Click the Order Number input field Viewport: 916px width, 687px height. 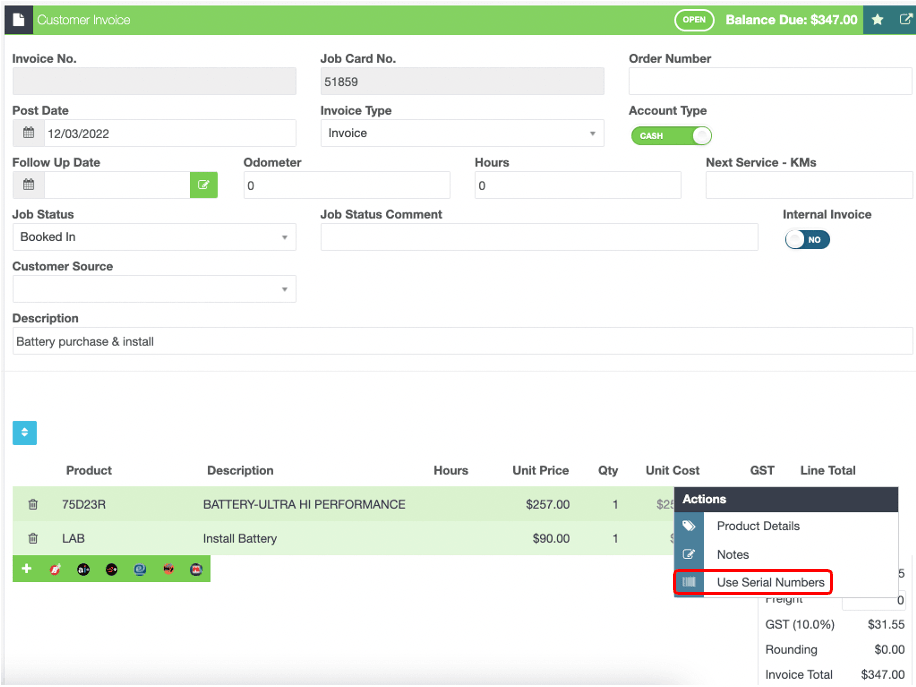(x=770, y=81)
